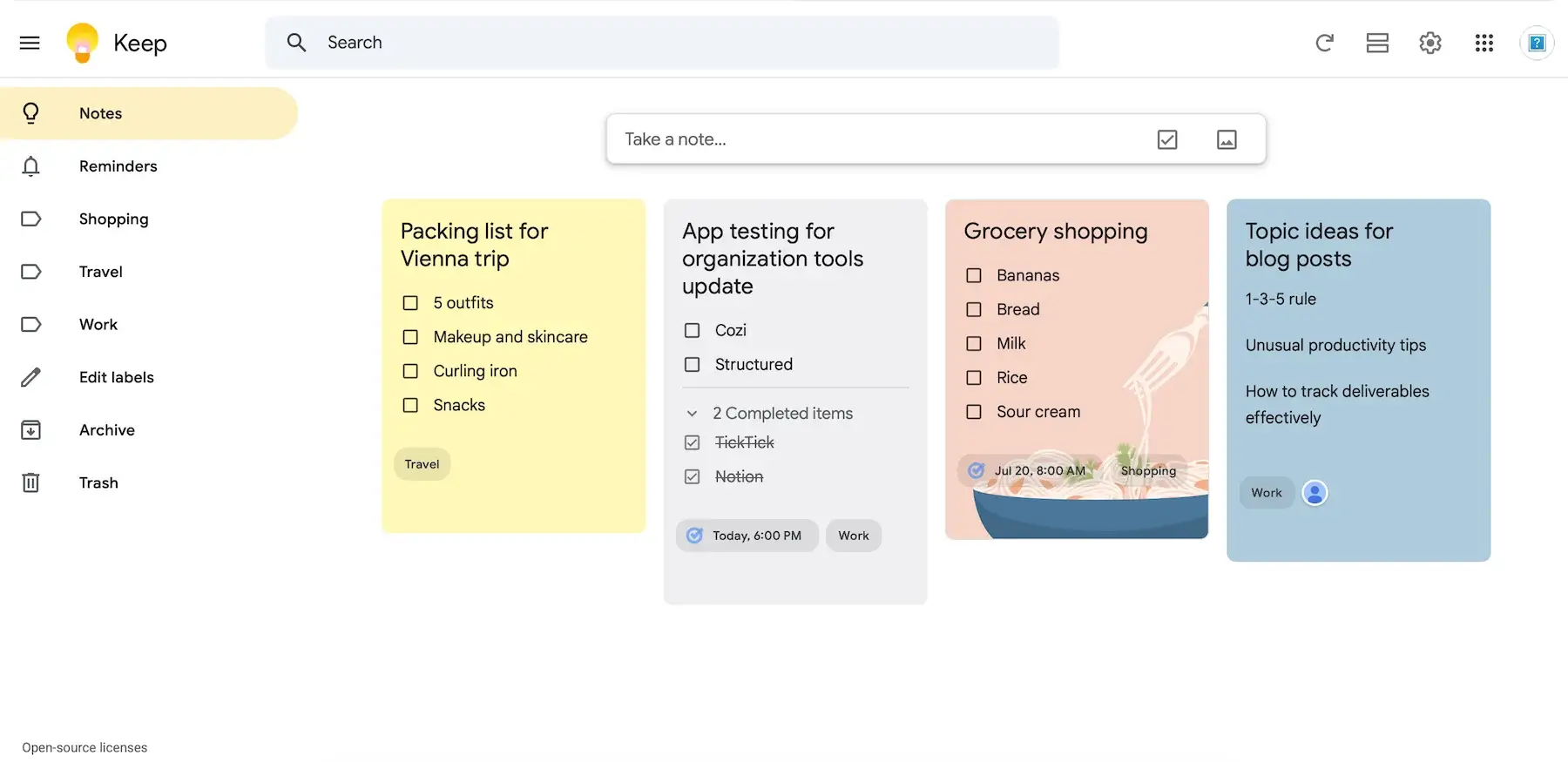This screenshot has width=1568, height=762.
Task: Switch to list view layout icon
Action: pyautogui.click(x=1377, y=43)
